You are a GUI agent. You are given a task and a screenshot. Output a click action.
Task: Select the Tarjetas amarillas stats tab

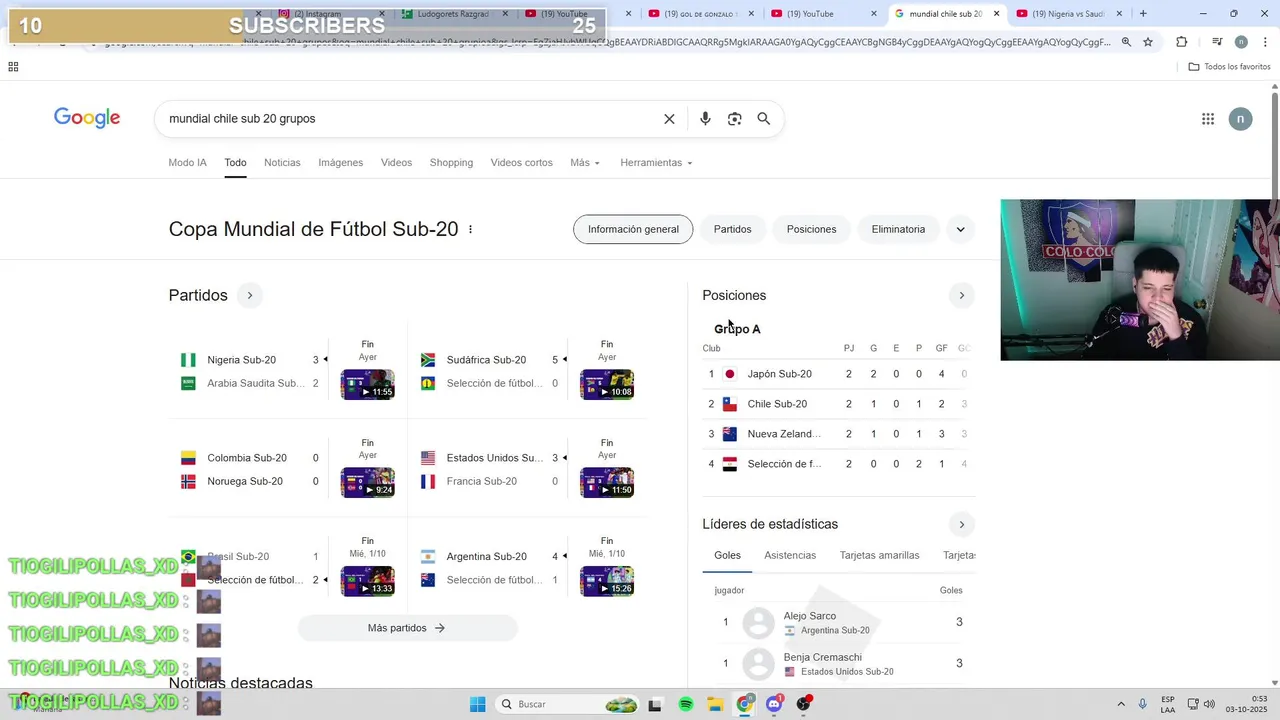(880, 555)
